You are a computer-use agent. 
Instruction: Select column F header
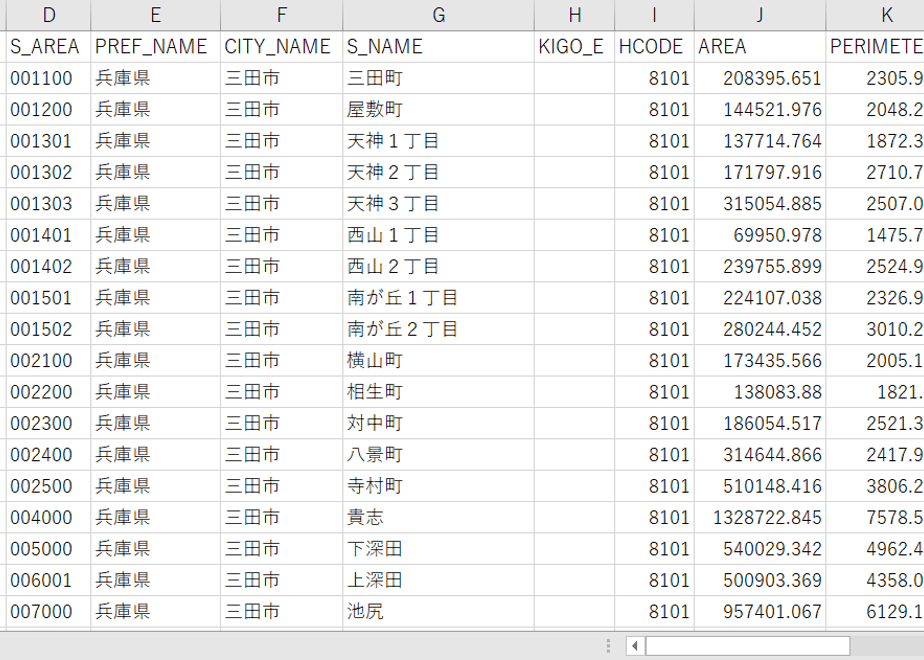[282, 15]
